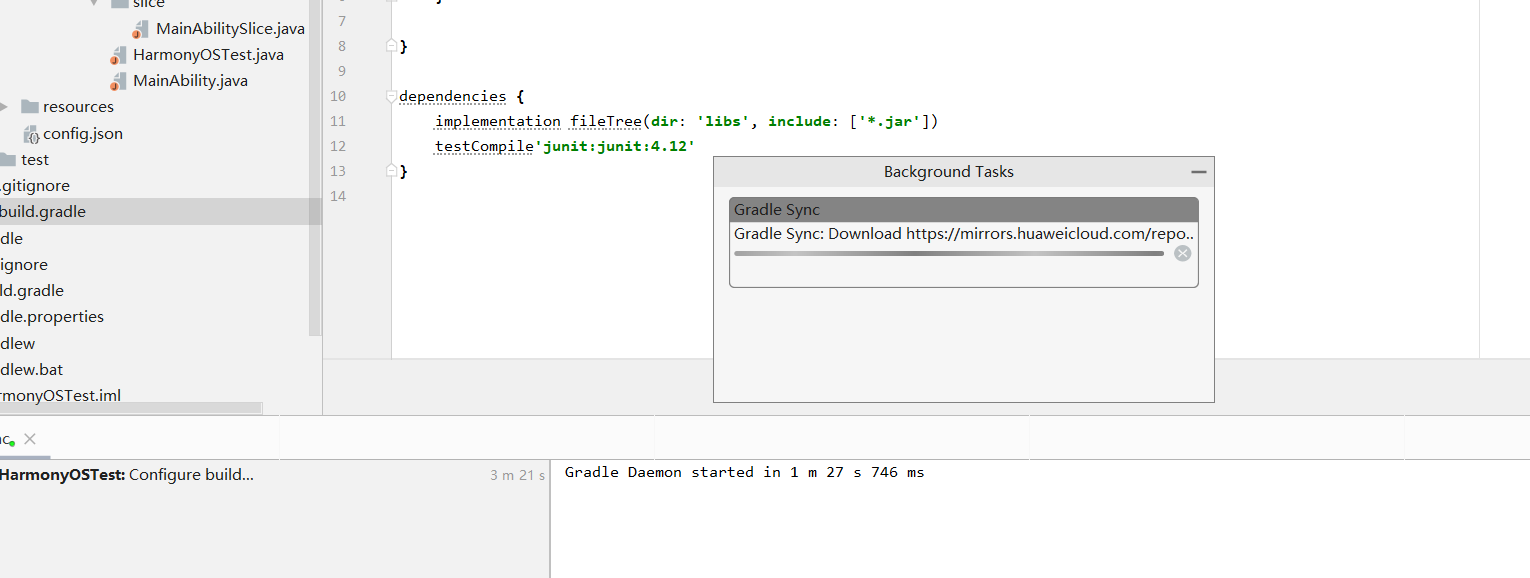Screen dimensions: 1530x578
Task: Open the .gitignore file
Action: click(36, 186)
